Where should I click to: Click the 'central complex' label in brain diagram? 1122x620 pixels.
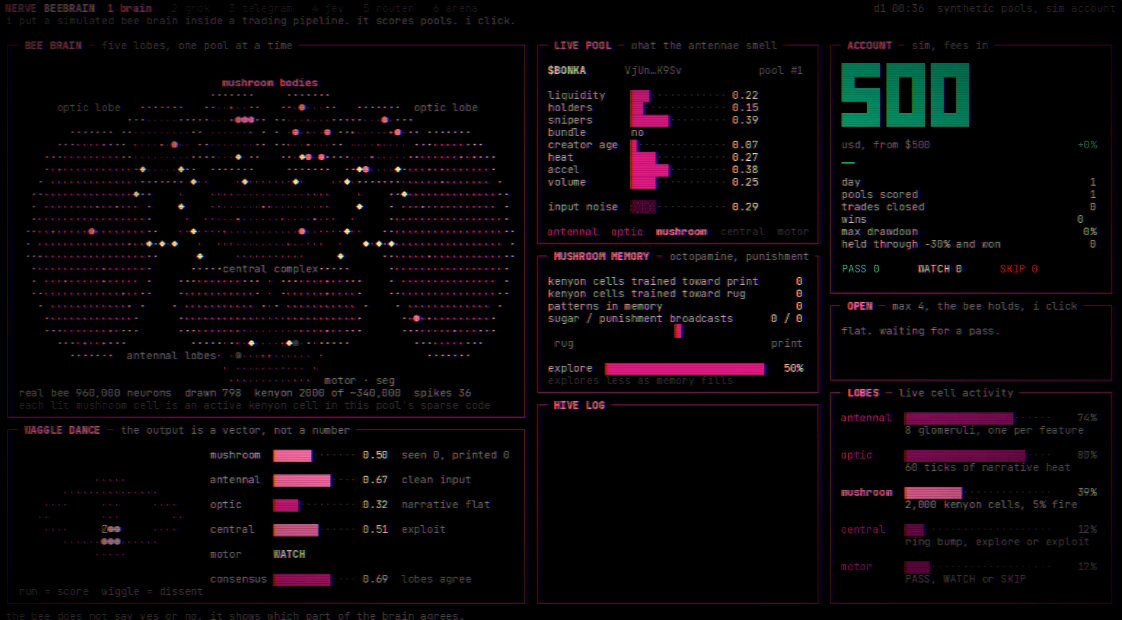point(270,269)
